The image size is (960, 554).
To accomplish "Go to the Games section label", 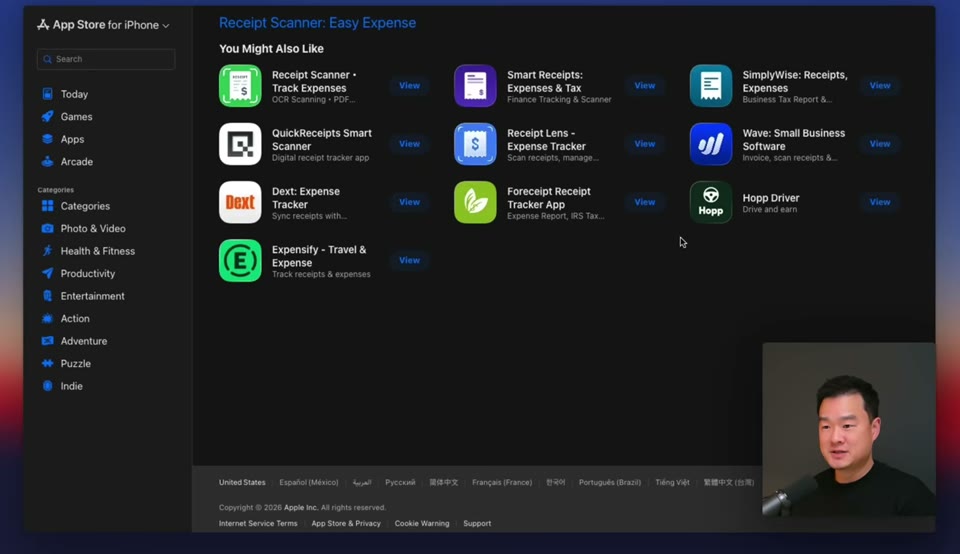I will 77,116.
